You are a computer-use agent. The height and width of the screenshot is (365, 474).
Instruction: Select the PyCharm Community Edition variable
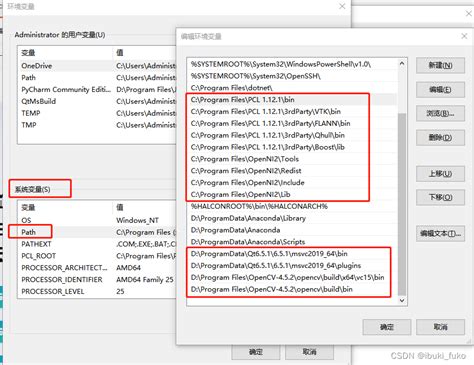(97, 89)
